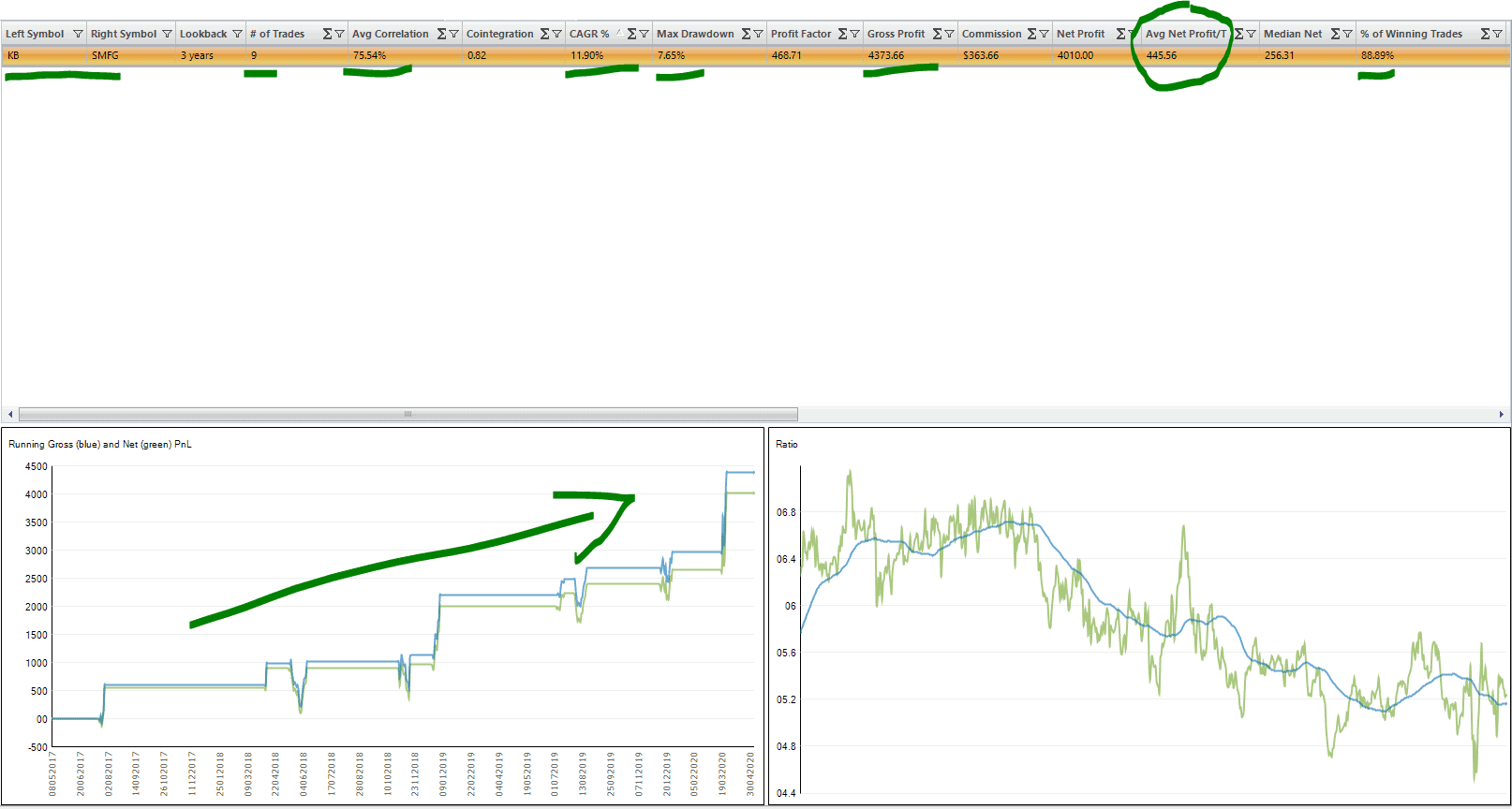This screenshot has height=809, width=1512.
Task: Open the filter for Commission column
Action: [1044, 34]
